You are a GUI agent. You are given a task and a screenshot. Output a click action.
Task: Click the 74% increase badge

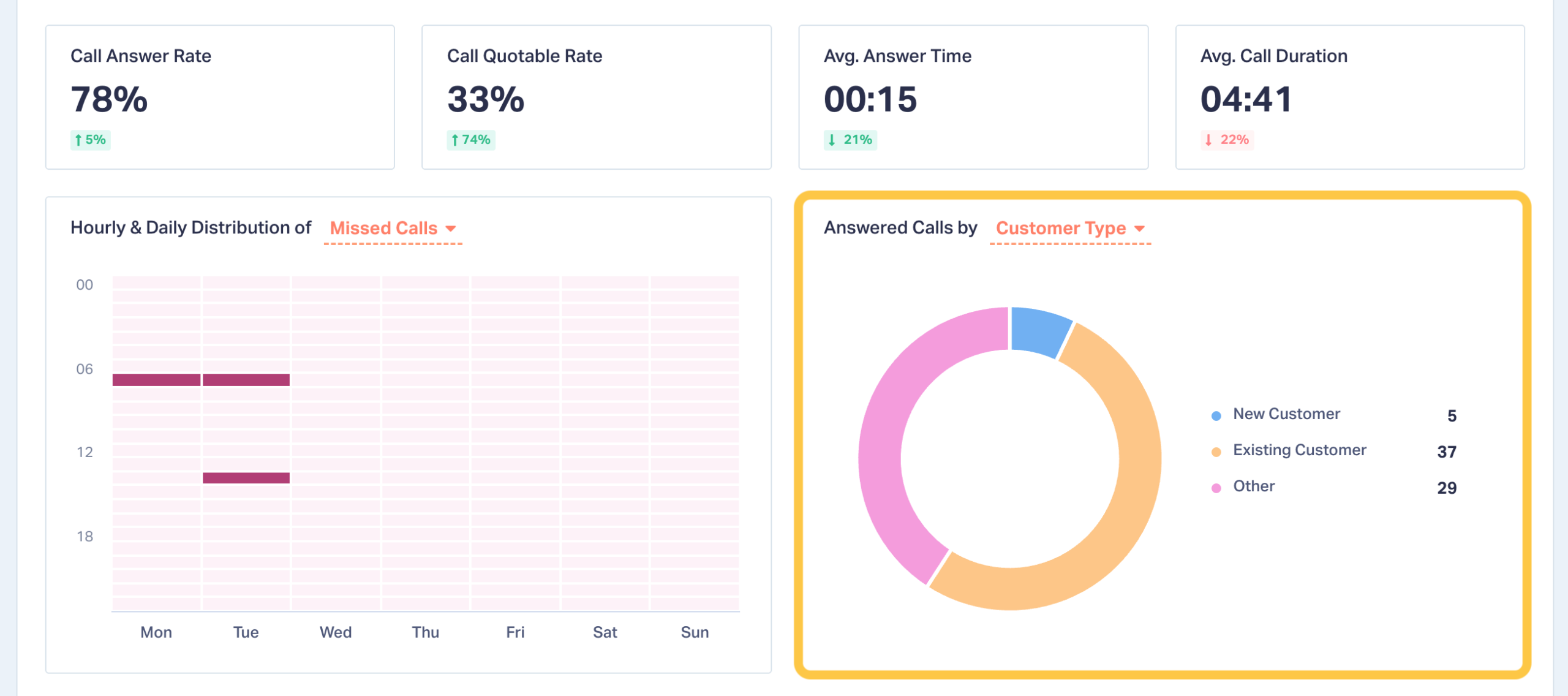pyautogui.click(x=470, y=140)
